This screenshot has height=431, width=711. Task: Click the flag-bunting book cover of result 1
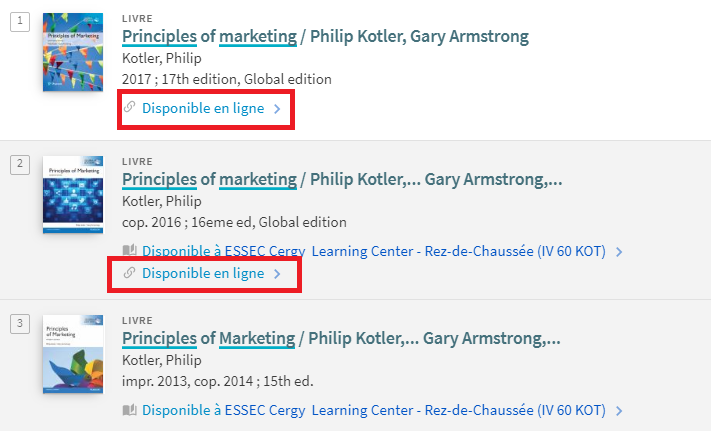point(73,52)
